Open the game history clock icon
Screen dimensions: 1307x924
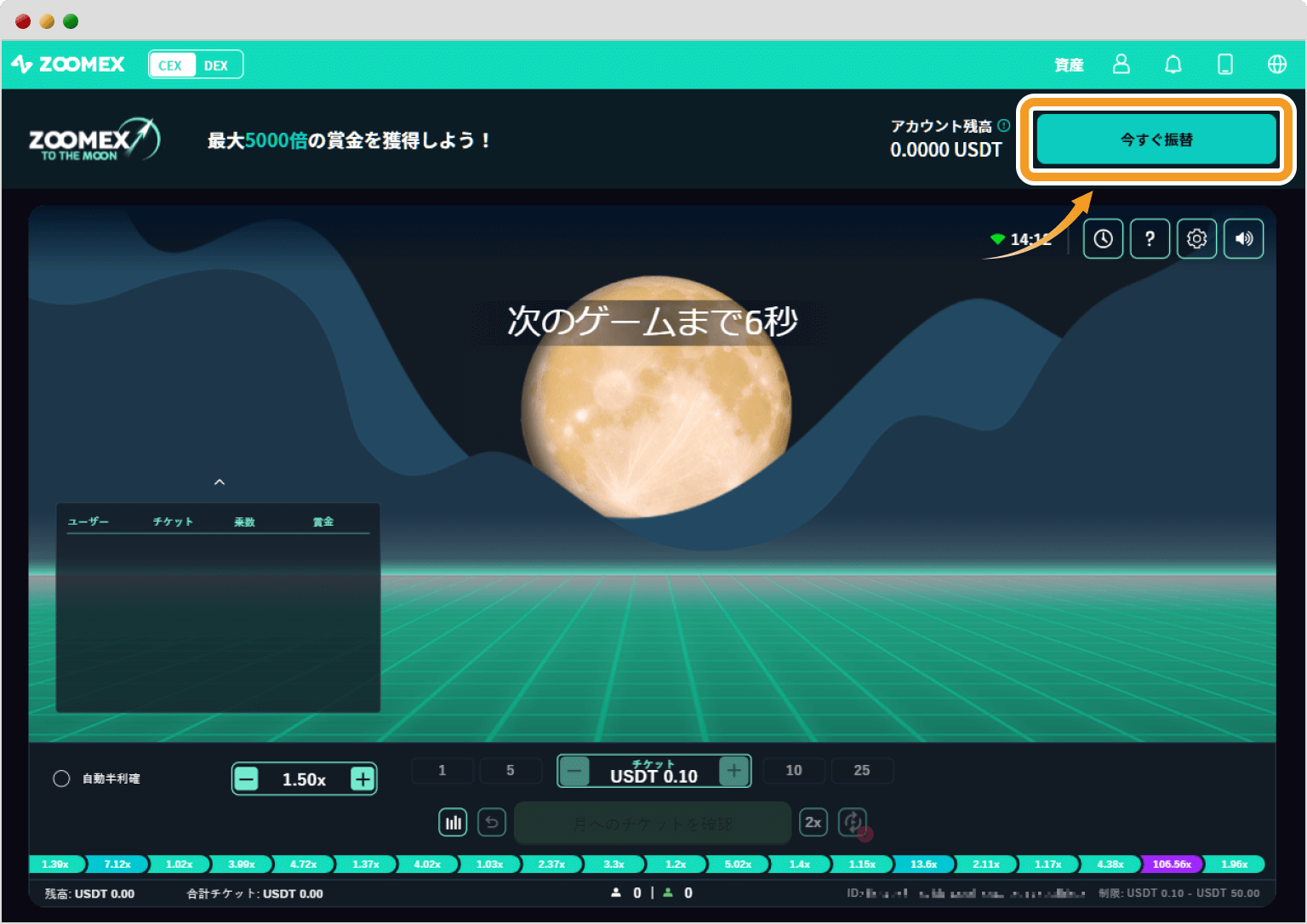pos(1103,239)
